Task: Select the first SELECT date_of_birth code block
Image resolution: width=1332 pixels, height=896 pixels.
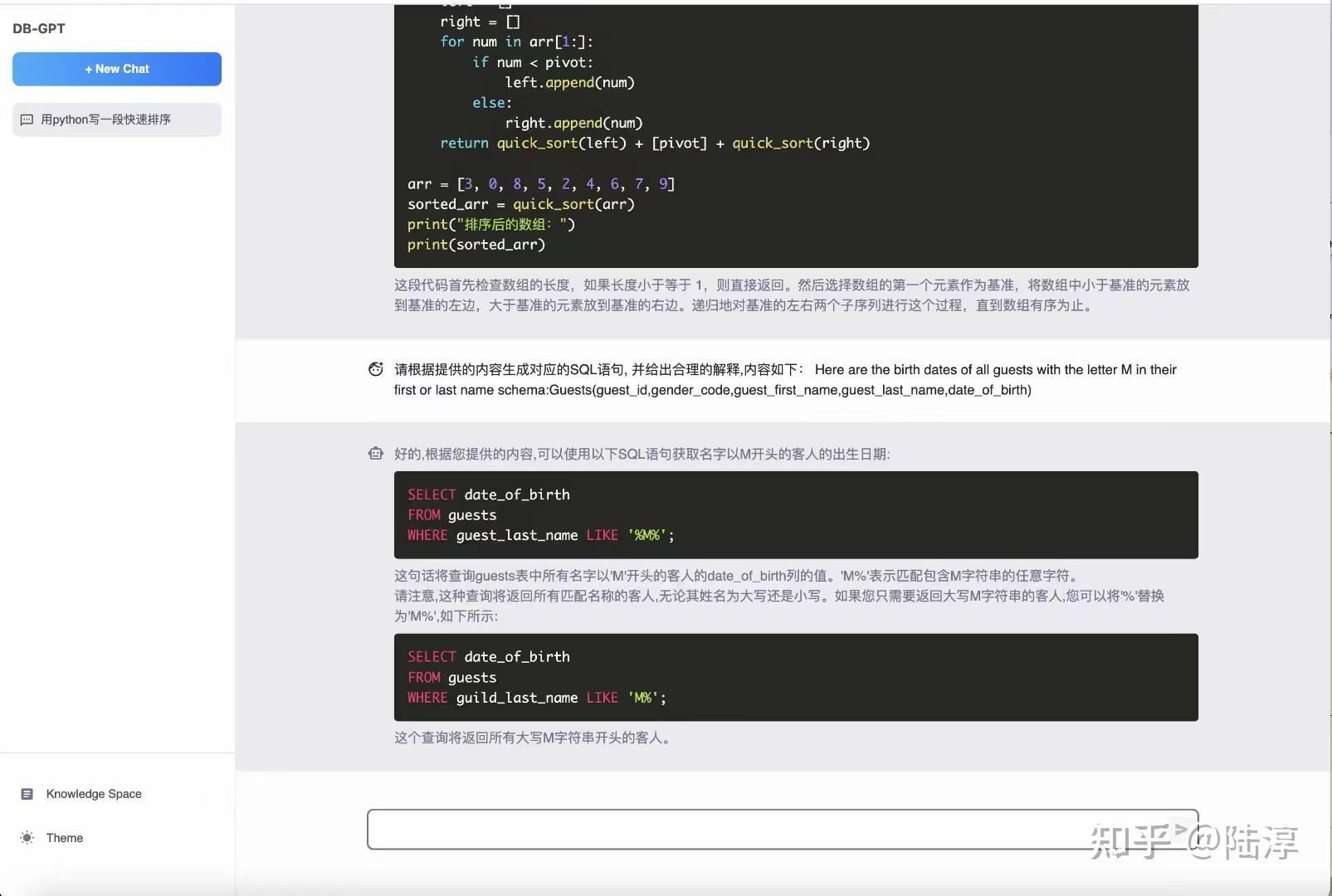Action: [x=794, y=514]
